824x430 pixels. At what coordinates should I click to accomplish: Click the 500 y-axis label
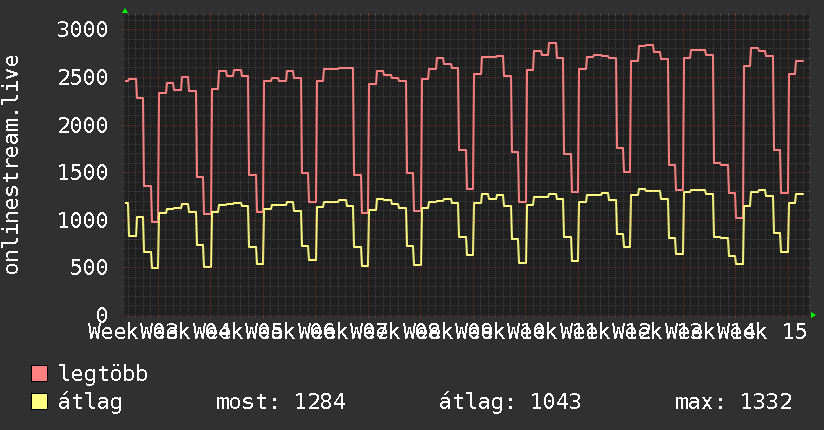click(x=89, y=267)
